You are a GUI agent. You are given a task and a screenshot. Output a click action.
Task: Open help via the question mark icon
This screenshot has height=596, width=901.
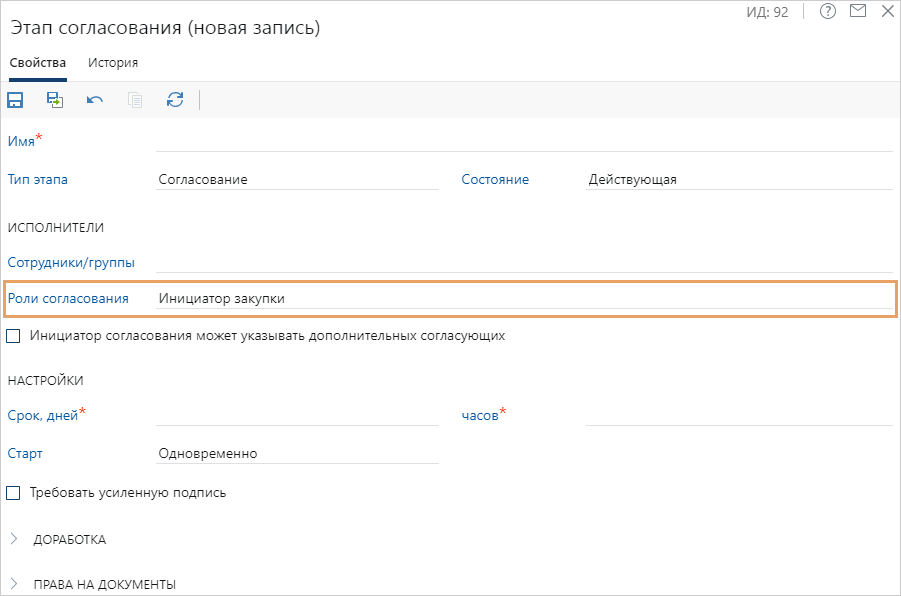[826, 12]
